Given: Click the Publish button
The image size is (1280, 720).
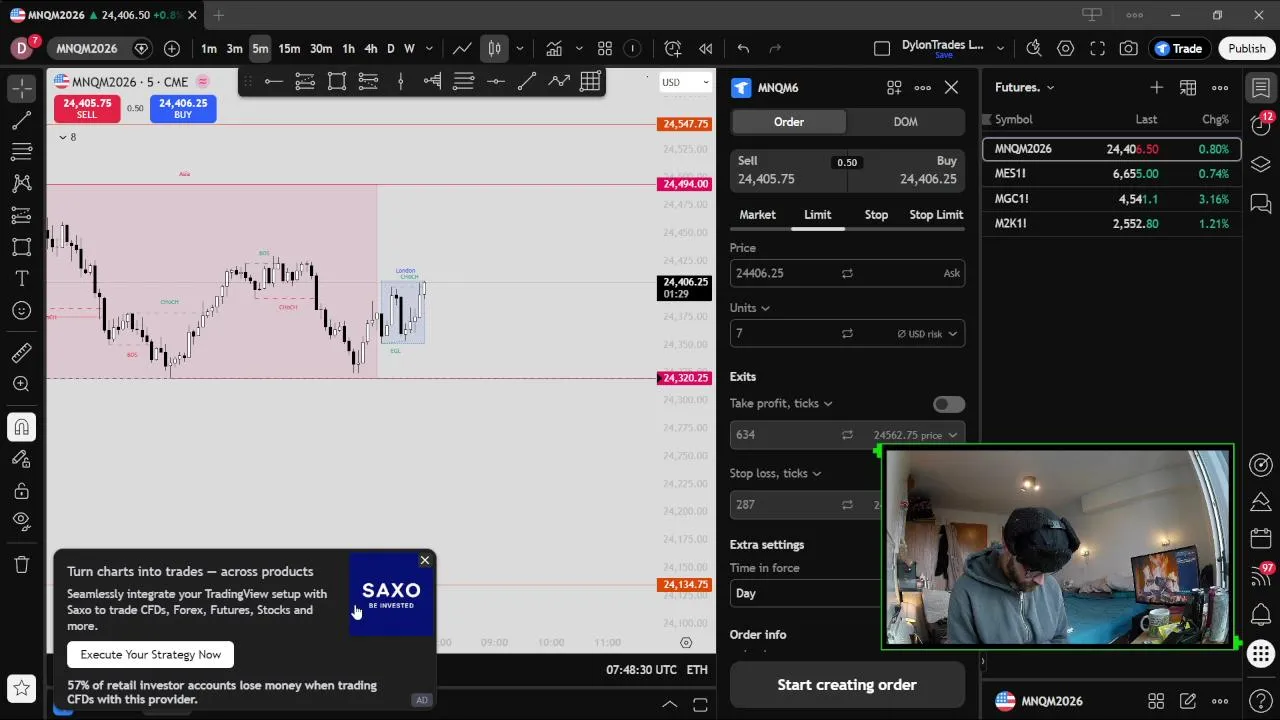Looking at the screenshot, I should pyautogui.click(x=1247, y=48).
